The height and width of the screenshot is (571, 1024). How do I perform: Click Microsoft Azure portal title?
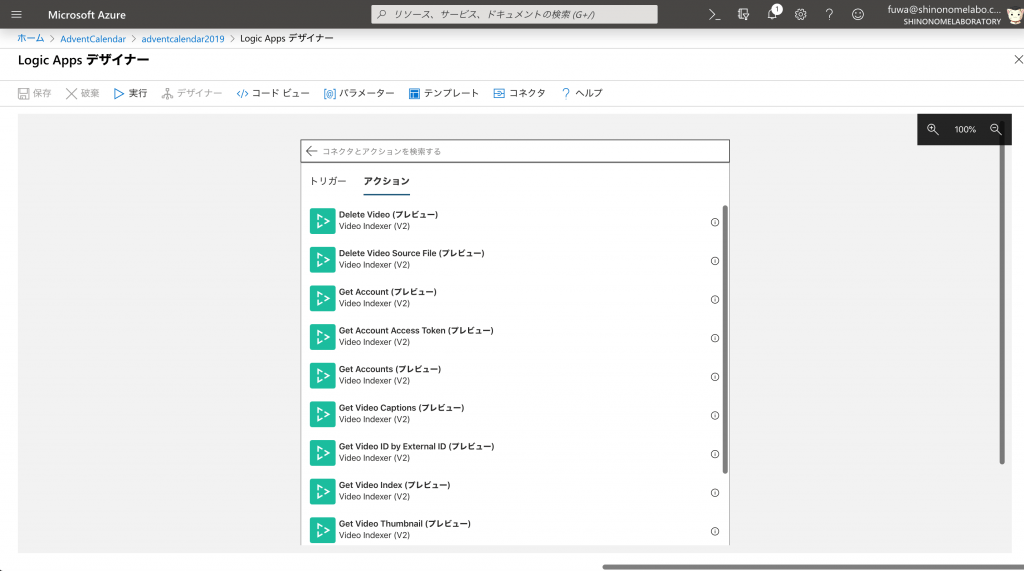(x=87, y=14)
